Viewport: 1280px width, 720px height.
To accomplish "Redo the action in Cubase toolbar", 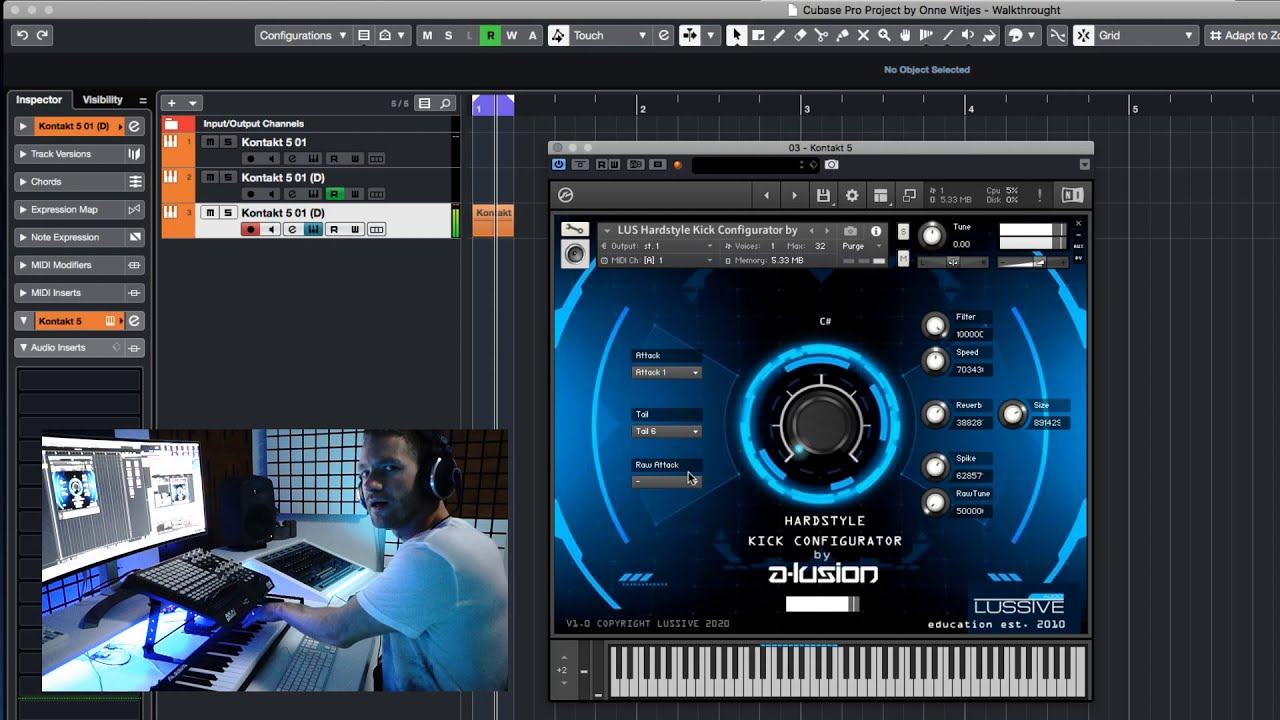I will click(42, 35).
